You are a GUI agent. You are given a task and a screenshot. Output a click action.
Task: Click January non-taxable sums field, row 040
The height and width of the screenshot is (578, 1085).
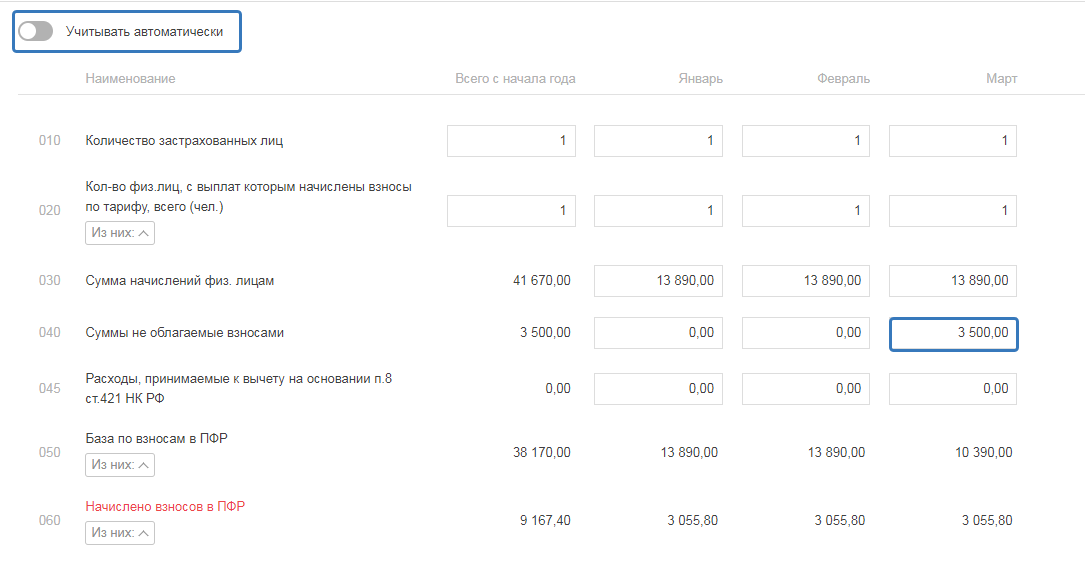[658, 333]
